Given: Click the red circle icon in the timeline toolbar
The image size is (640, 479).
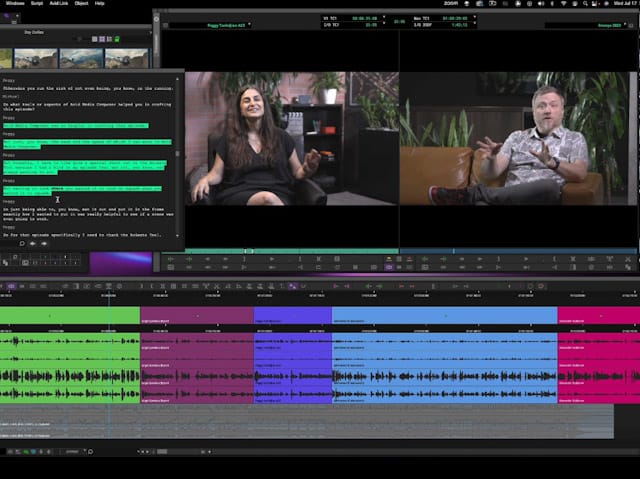Looking at the screenshot, I should pos(541,286).
